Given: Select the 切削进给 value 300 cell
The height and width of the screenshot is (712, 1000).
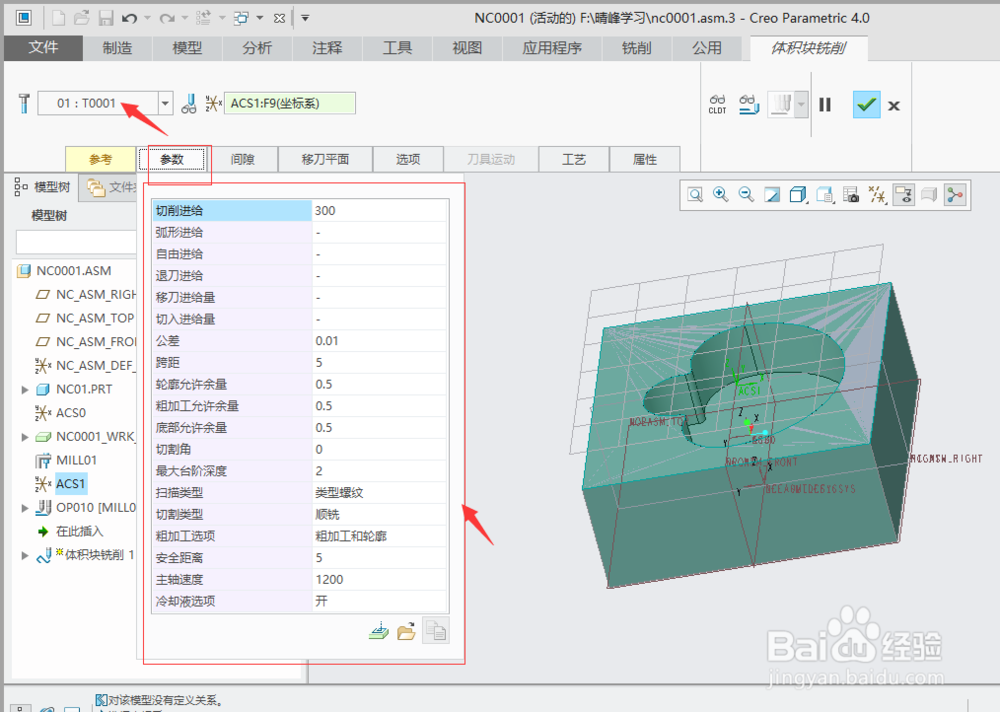Looking at the screenshot, I should [380, 211].
